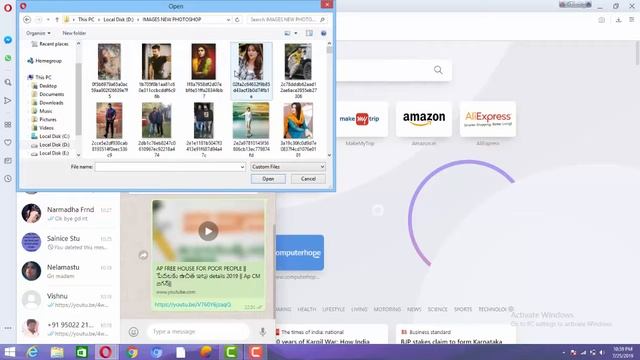Open the news panel icon in sidebar

point(8,161)
